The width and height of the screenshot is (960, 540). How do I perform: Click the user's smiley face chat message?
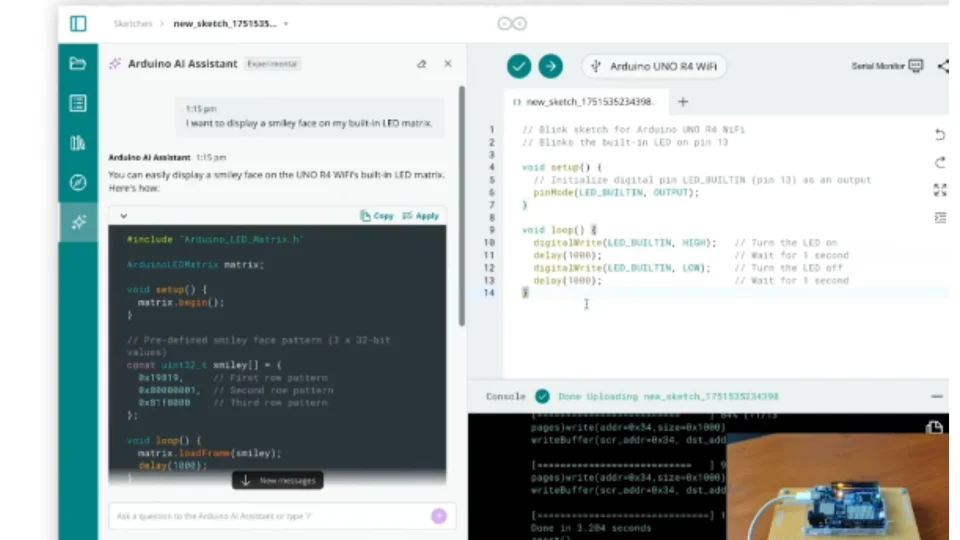click(309, 116)
